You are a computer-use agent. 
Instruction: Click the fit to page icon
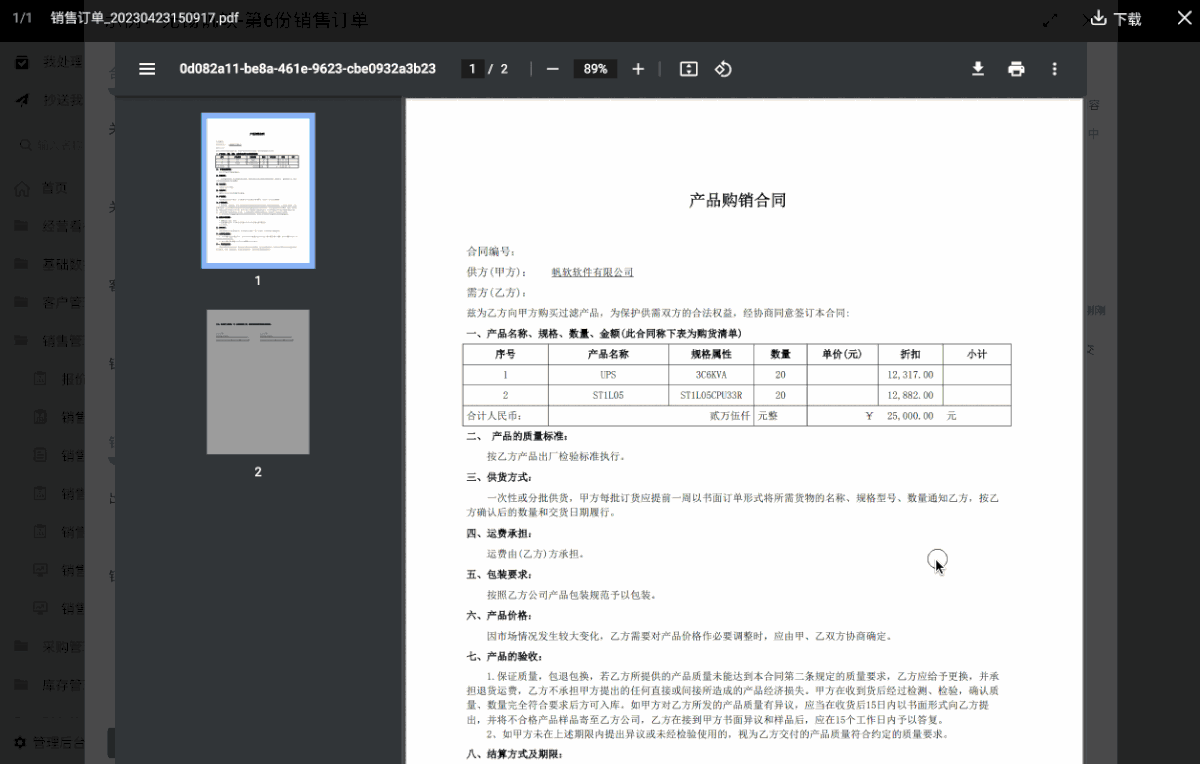688,69
